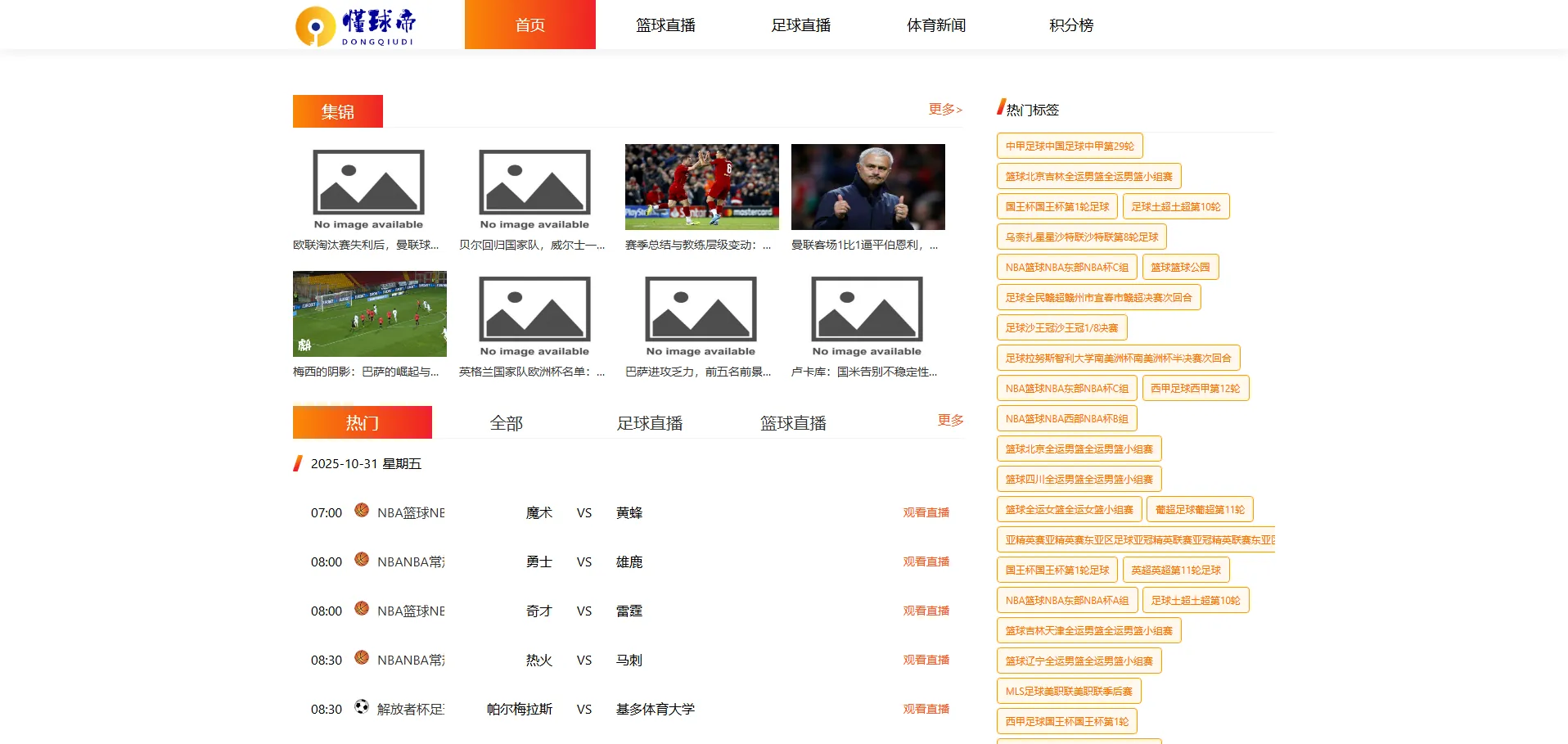Watch live stream for 魔术 vs 黄蜂
The height and width of the screenshot is (744, 1568).
click(926, 512)
